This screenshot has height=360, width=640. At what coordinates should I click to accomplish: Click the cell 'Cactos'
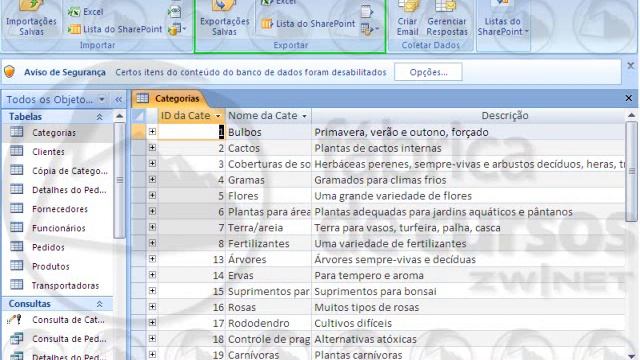pyautogui.click(x=269, y=148)
